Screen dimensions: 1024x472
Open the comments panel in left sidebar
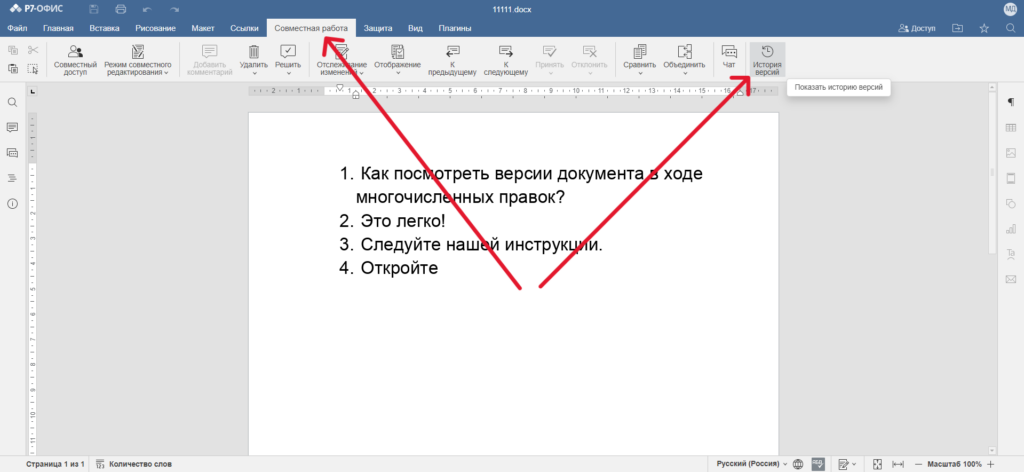(13, 128)
